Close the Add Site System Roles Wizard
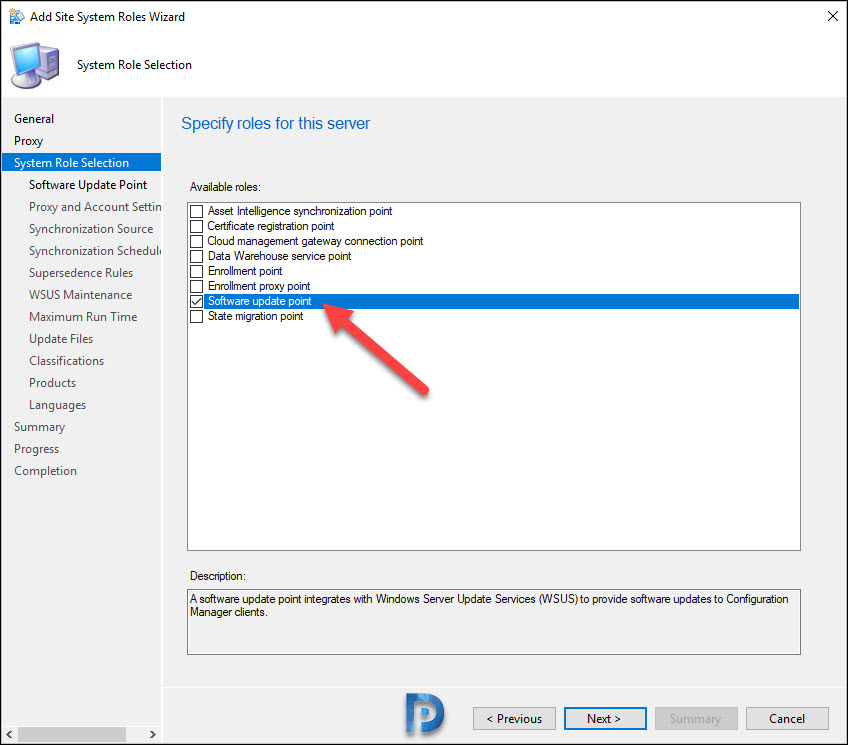Screen dimensions: 848x745 (832, 16)
